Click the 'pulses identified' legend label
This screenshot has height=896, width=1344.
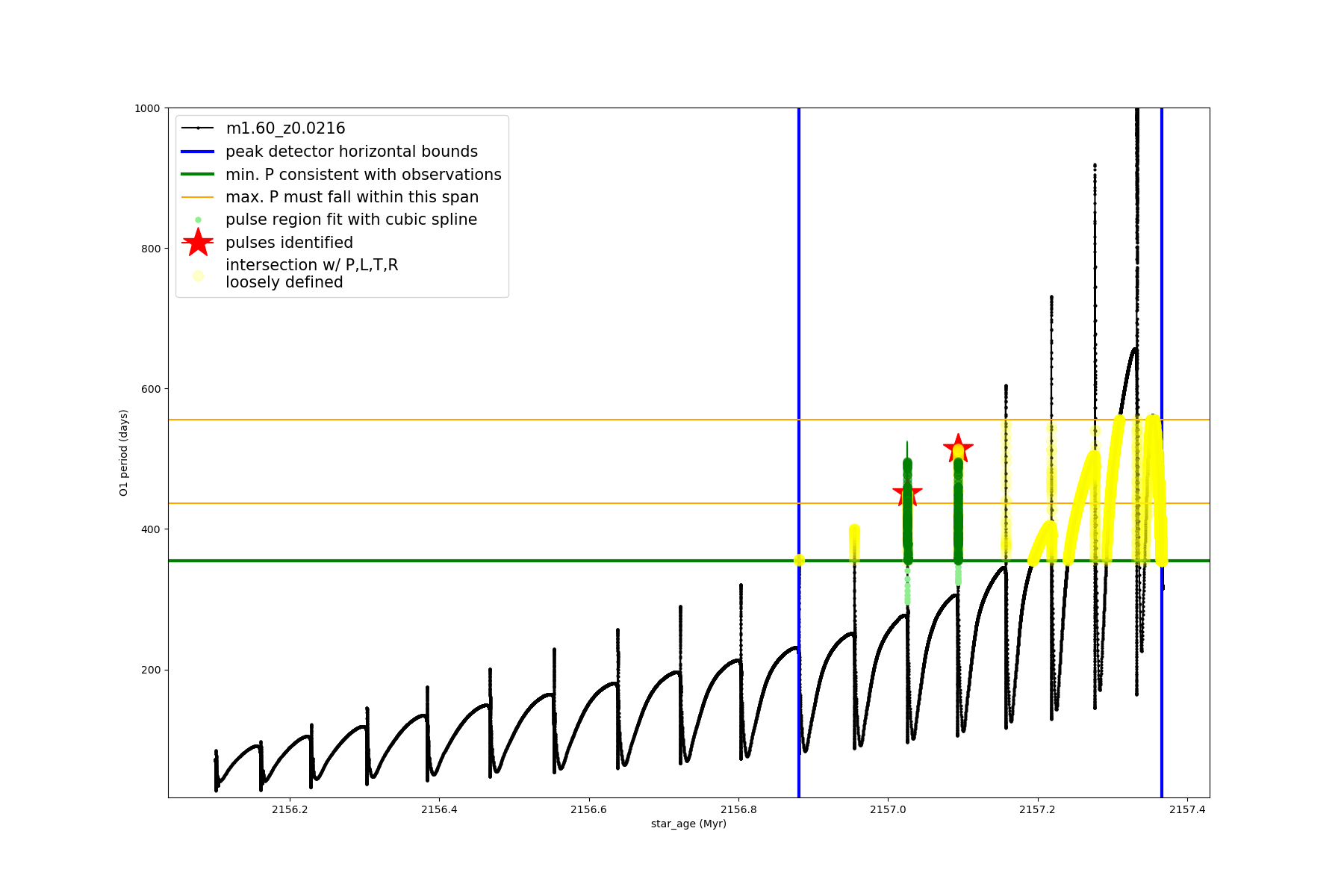pos(289,243)
